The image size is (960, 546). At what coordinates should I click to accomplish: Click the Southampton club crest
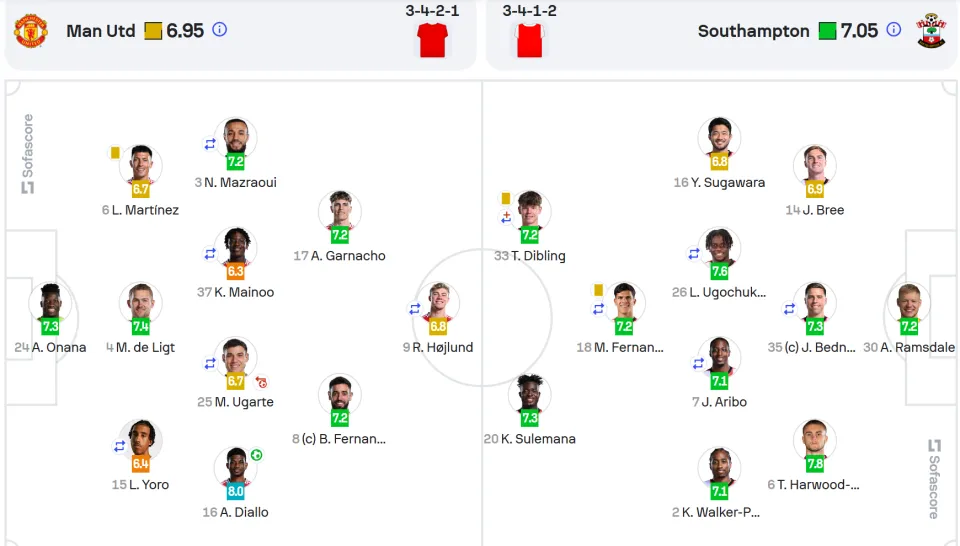point(931,31)
